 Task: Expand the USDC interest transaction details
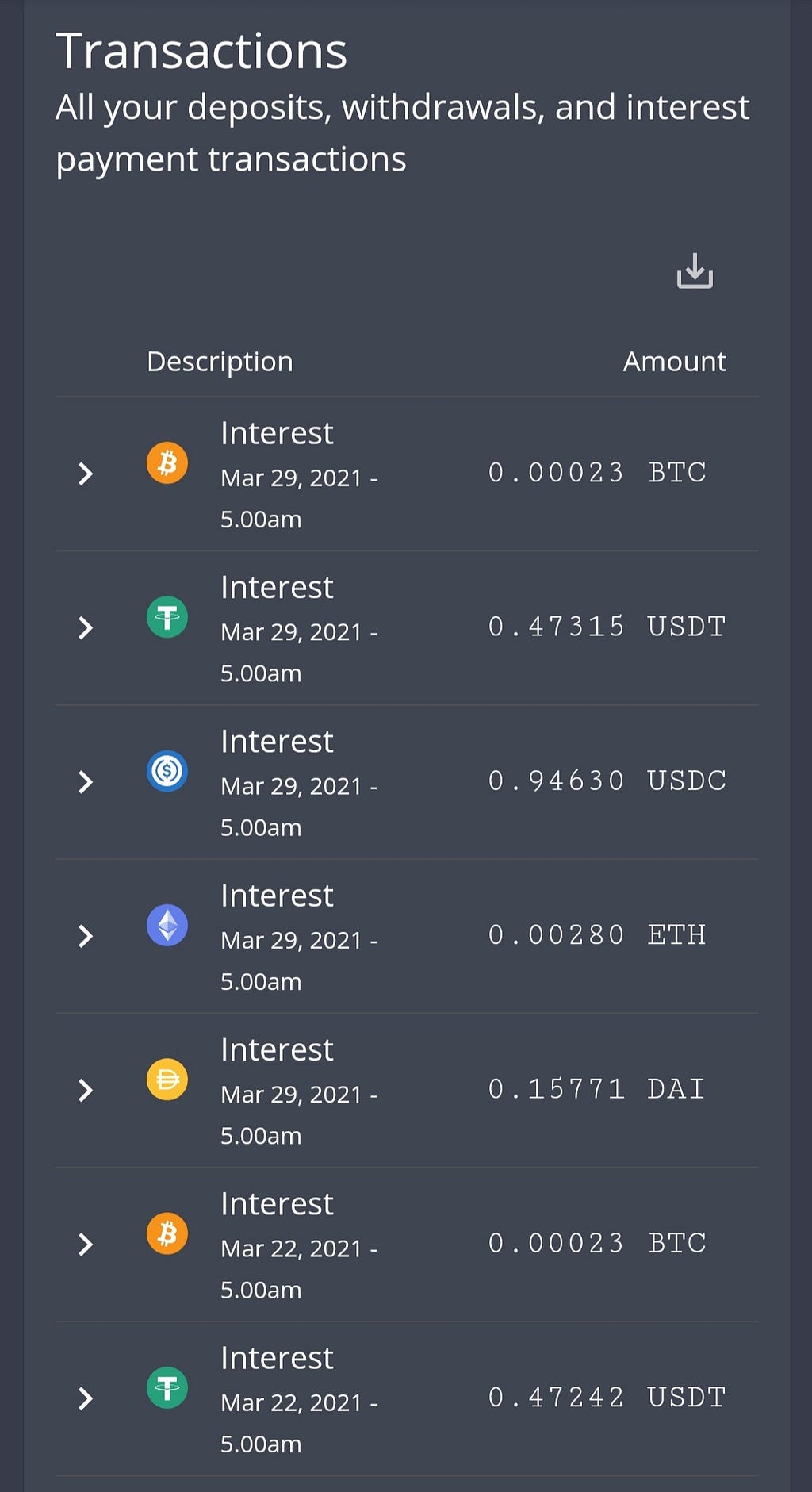tap(86, 783)
